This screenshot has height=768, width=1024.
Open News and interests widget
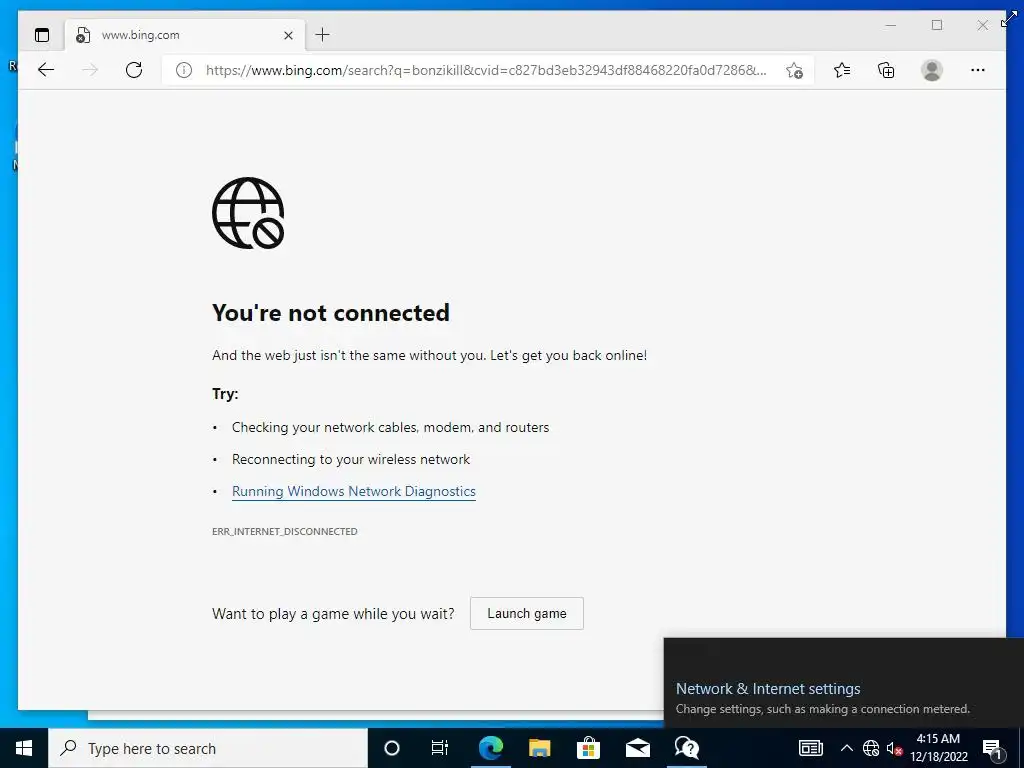(810, 748)
